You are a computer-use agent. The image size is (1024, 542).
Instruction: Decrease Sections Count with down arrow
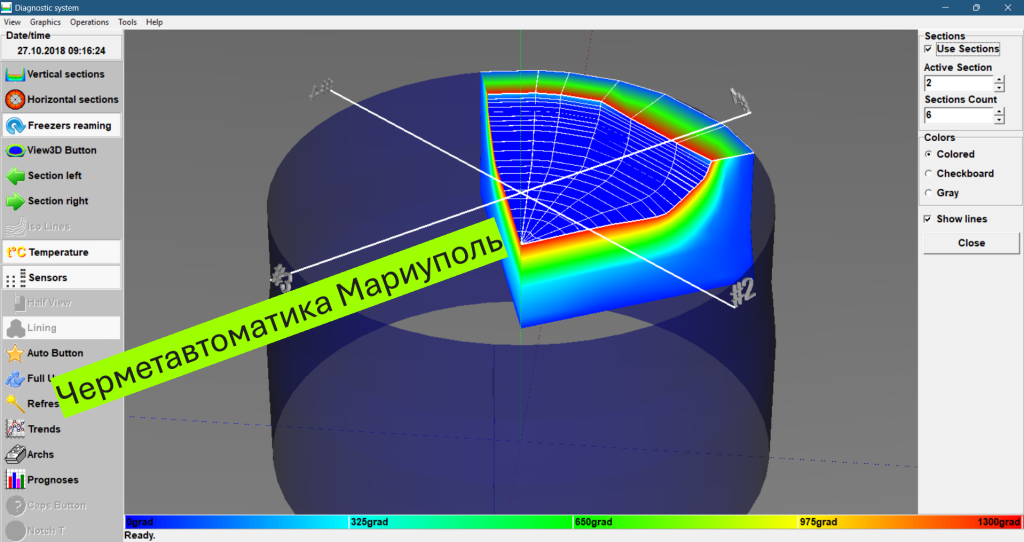pos(999,119)
